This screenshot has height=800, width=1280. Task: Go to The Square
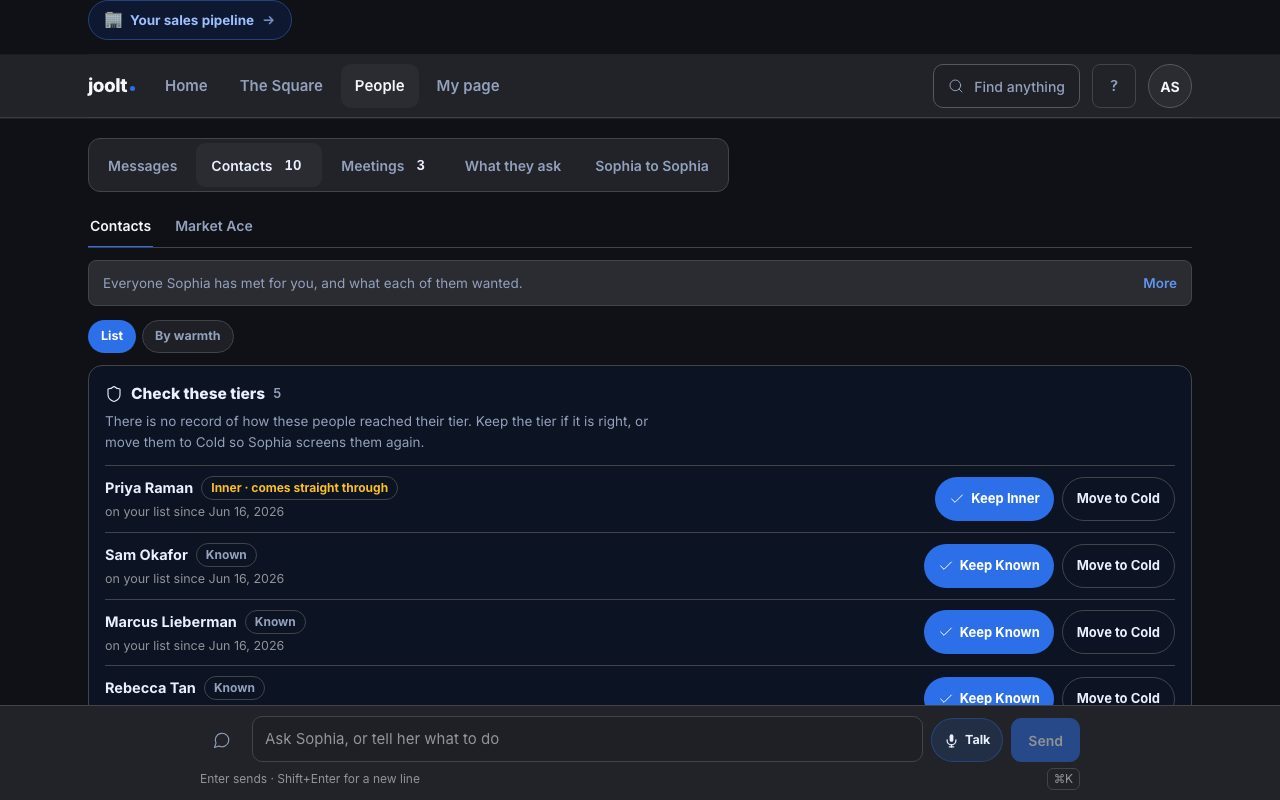coord(281,86)
